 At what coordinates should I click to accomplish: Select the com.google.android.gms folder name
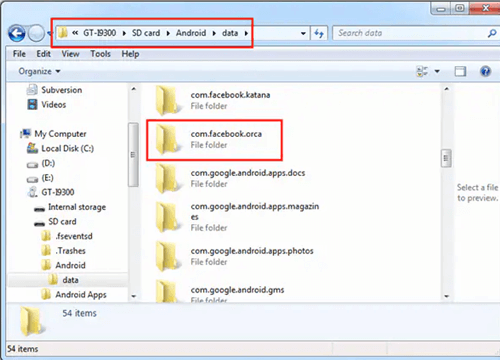tap(237, 290)
